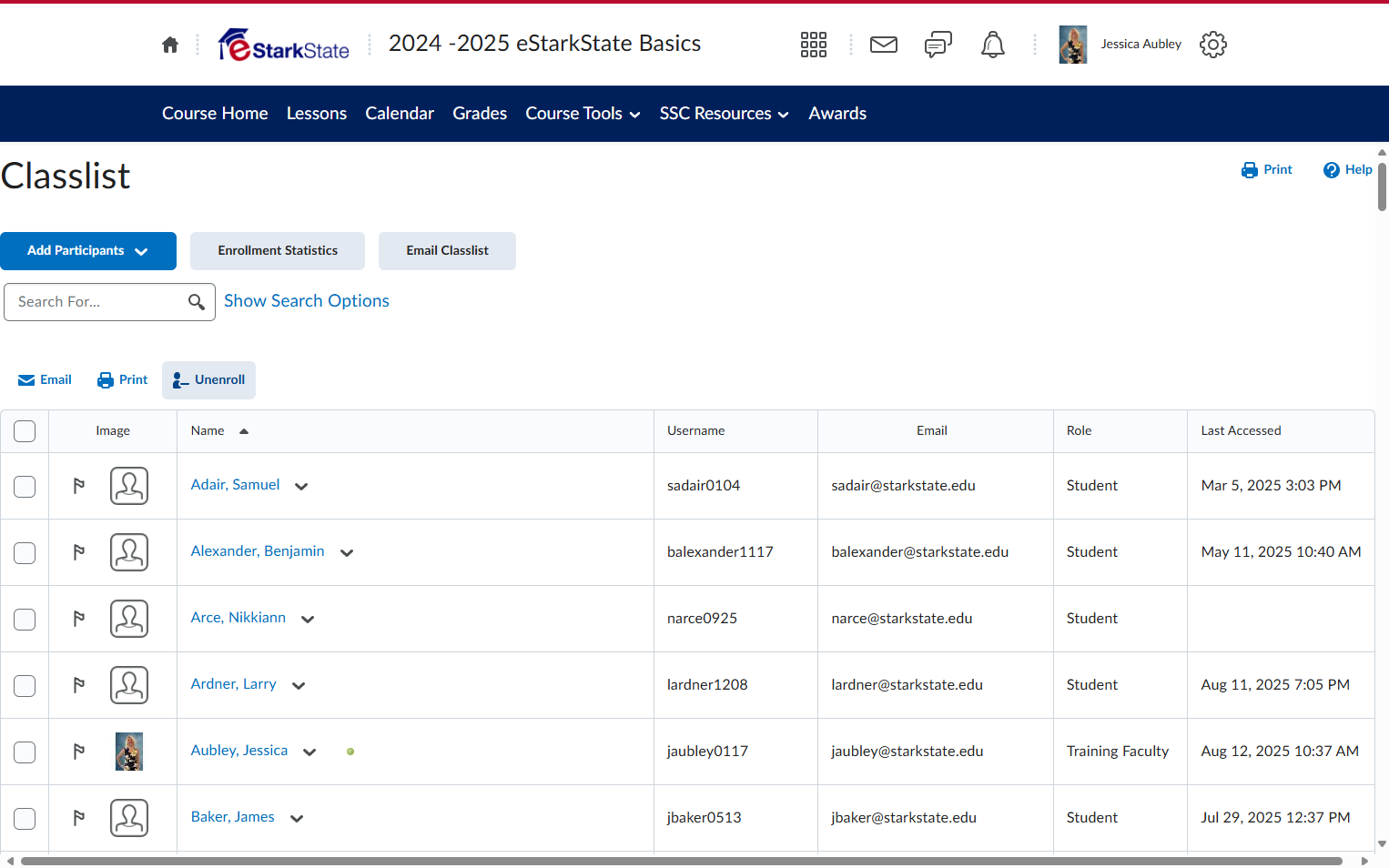Open subscription alerts chat bubble icon
1389x868 pixels.
coord(938,45)
